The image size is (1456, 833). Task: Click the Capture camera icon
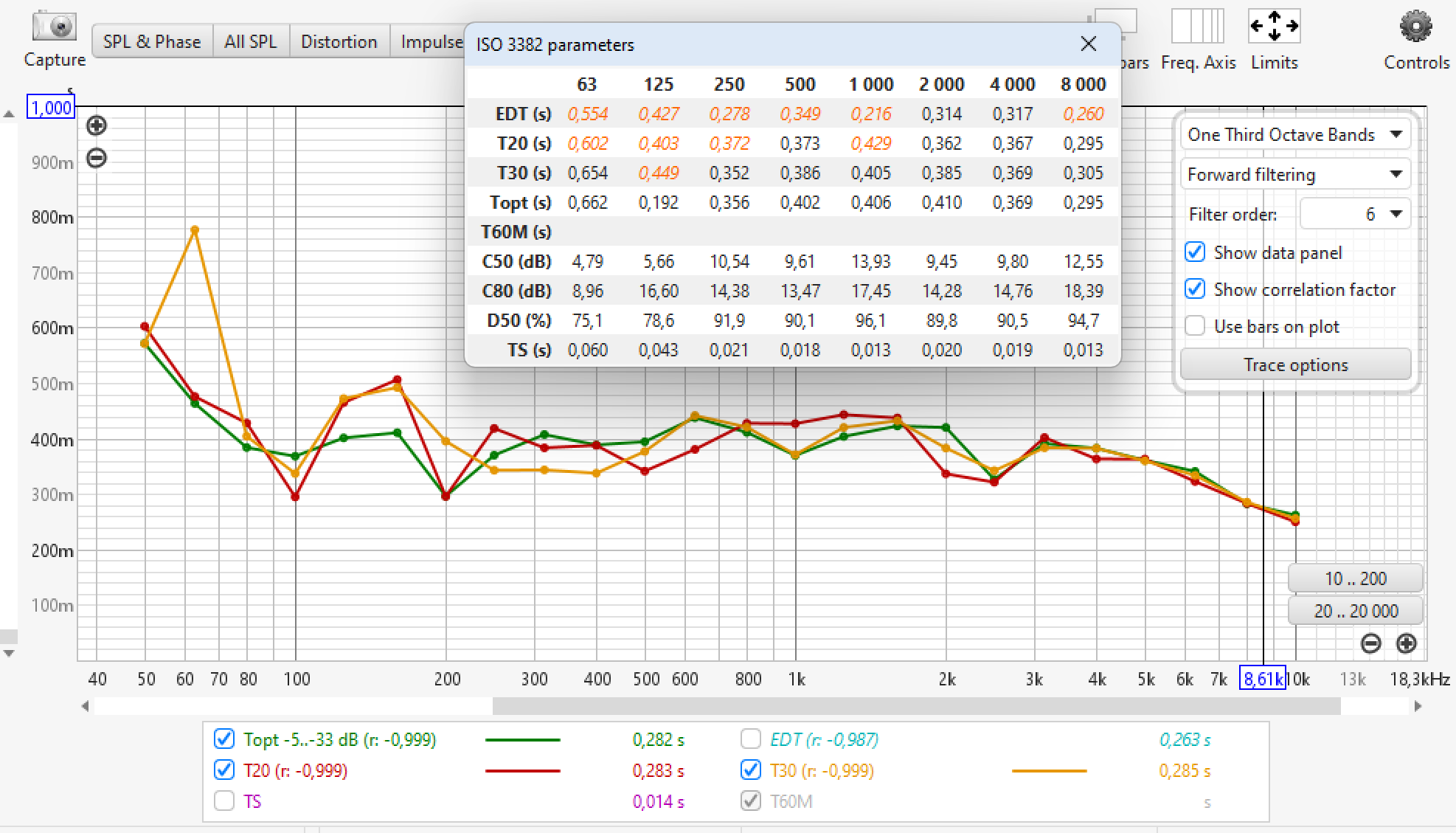pos(55,27)
